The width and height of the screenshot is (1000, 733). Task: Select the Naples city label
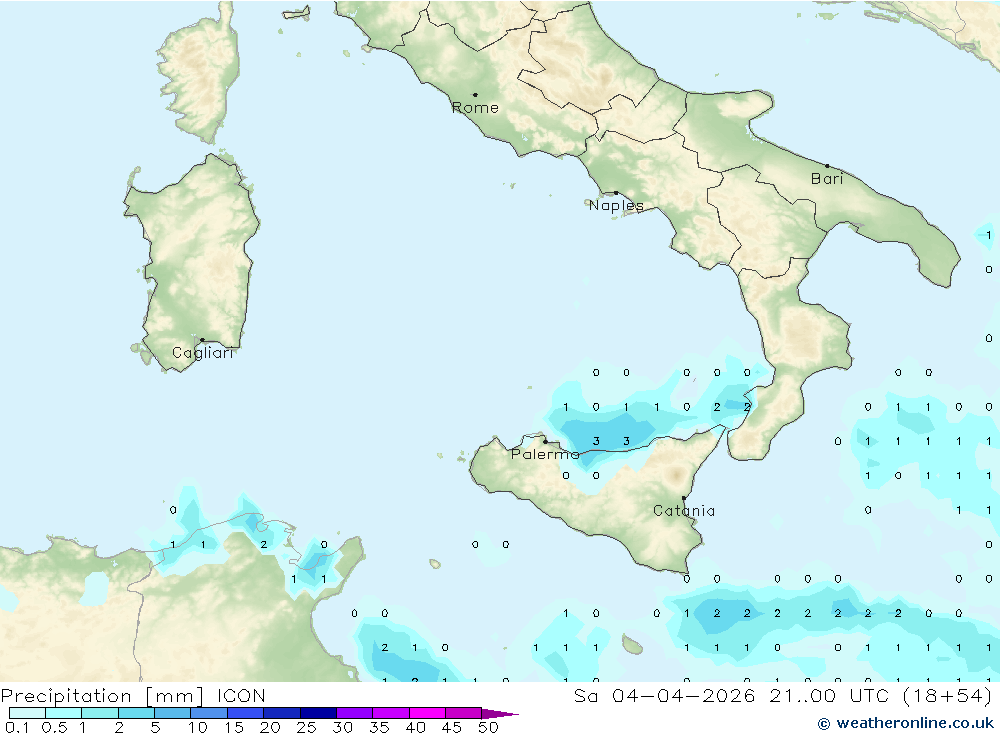click(616, 205)
